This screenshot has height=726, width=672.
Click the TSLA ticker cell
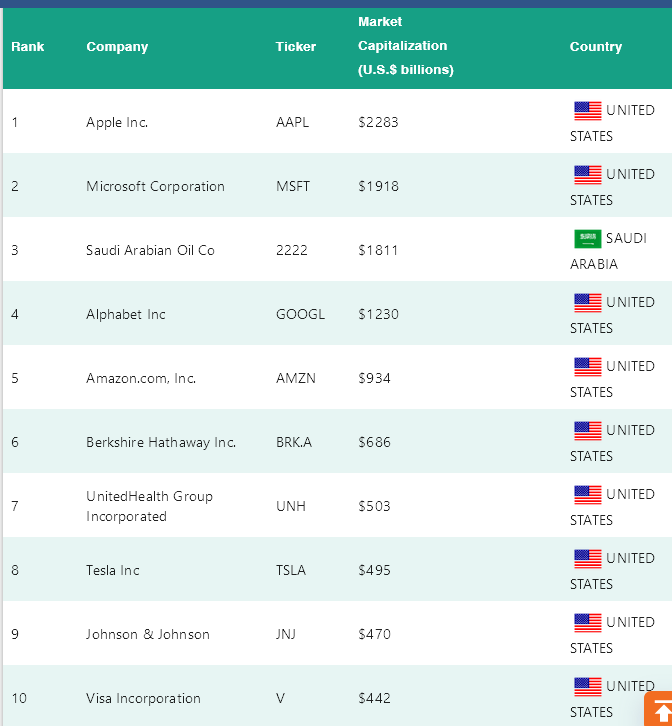click(x=291, y=570)
